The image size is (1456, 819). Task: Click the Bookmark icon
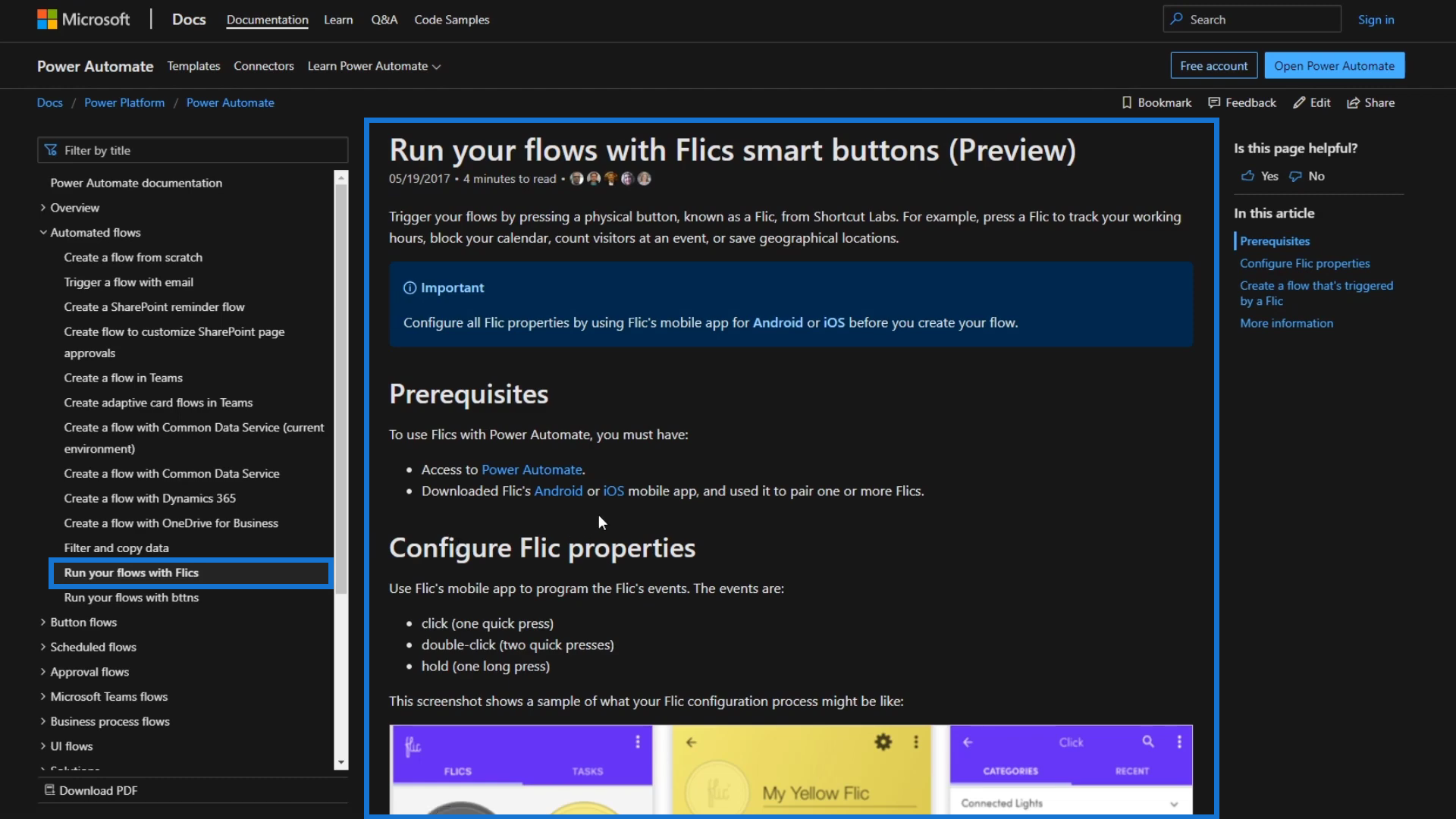(x=1127, y=102)
